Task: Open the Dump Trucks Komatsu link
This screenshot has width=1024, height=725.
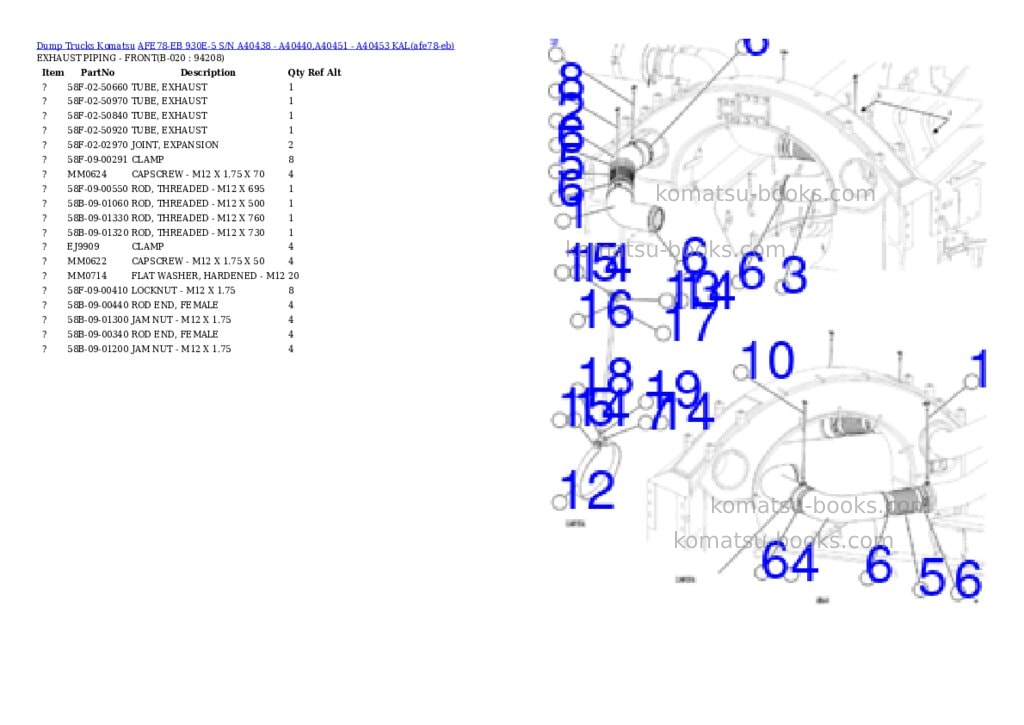Action: tap(86, 46)
